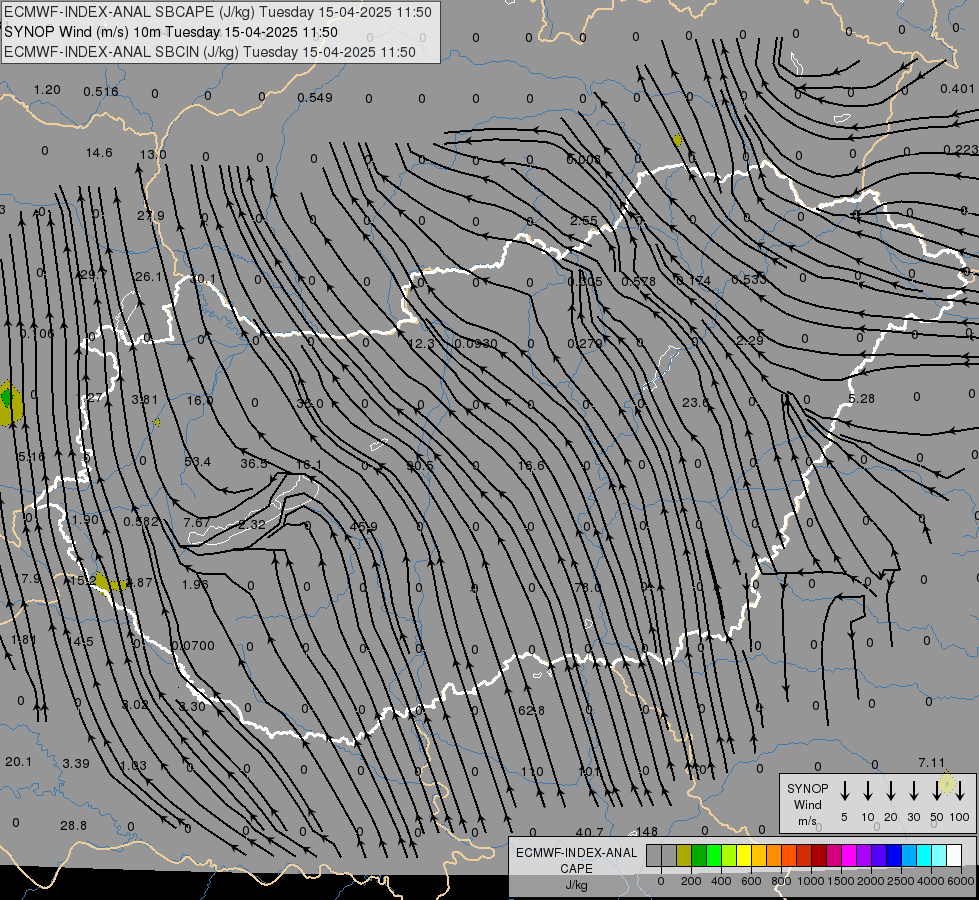Click the 16.6 value on the map
The height and width of the screenshot is (900, 979).
pos(531,465)
